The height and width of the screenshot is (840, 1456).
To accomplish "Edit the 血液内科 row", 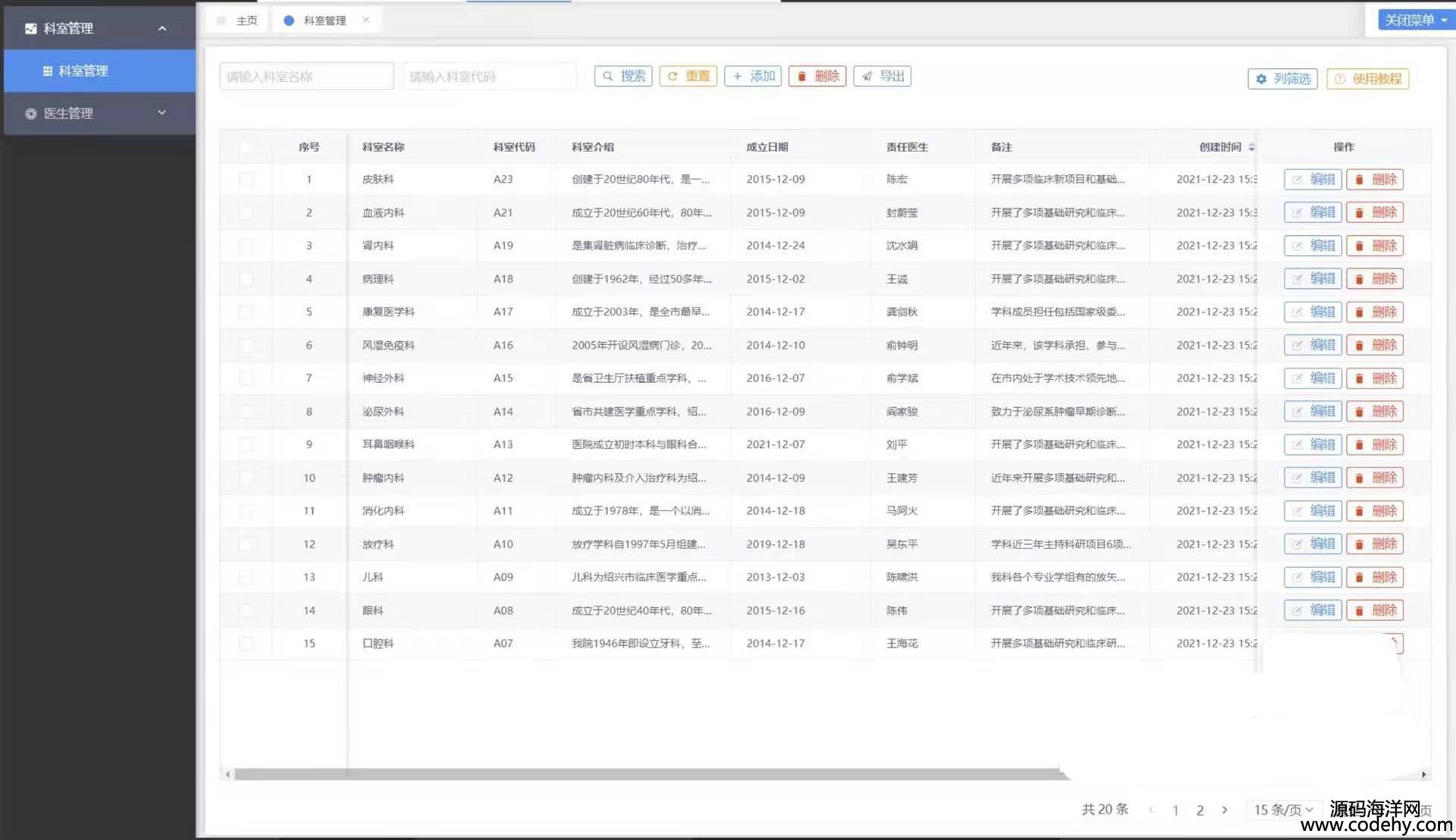I will (1313, 212).
